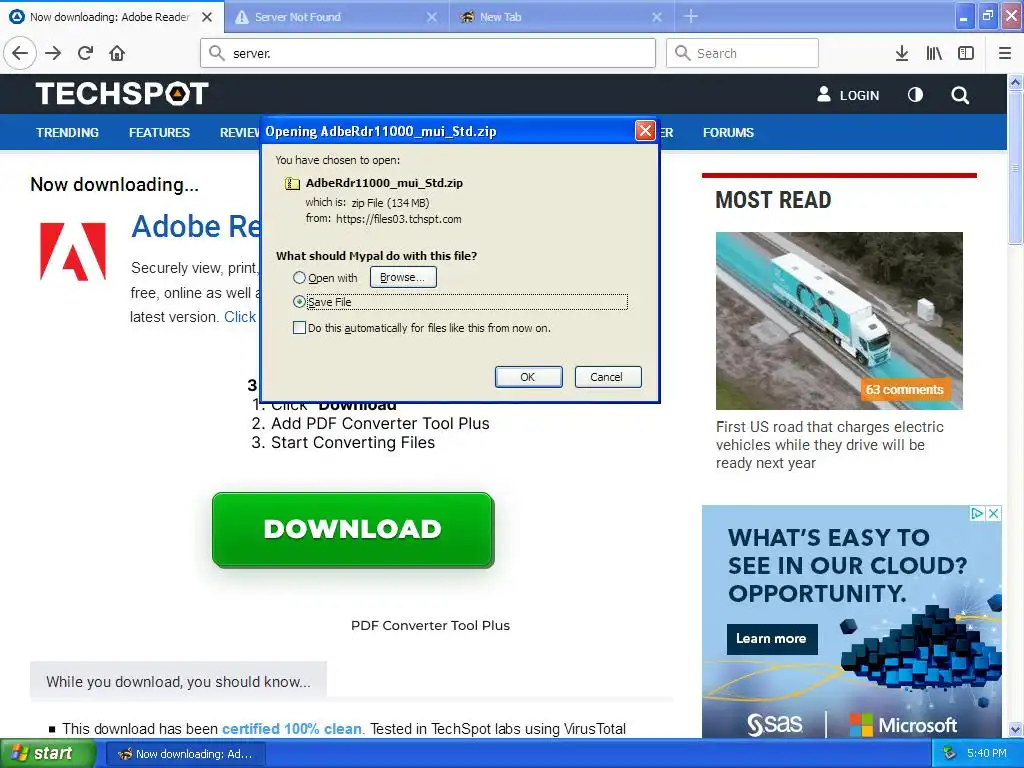Click Browse to choose an application

403,278
